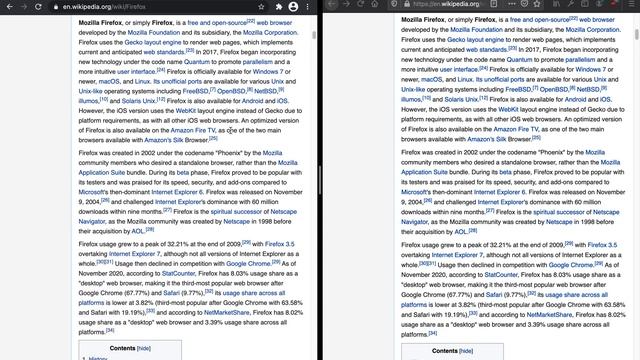Click the padlock icon in Chrome's address bar
The image size is (640, 360).
(56, 7)
